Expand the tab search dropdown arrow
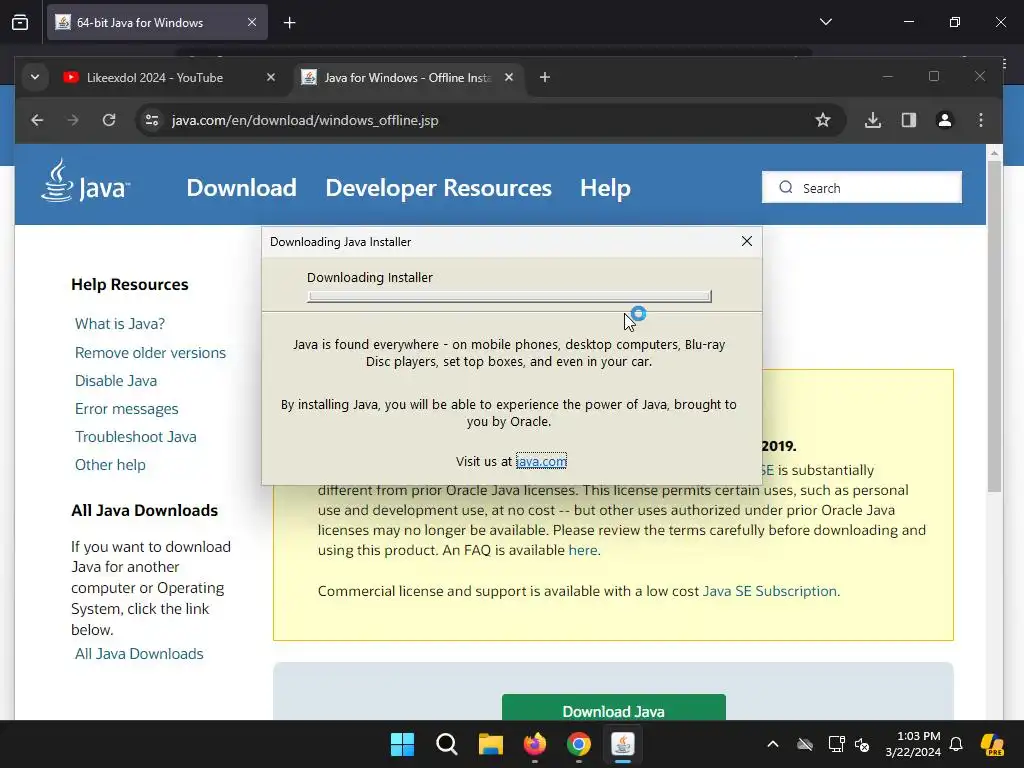The width and height of the screenshot is (1024, 768). pos(35,78)
